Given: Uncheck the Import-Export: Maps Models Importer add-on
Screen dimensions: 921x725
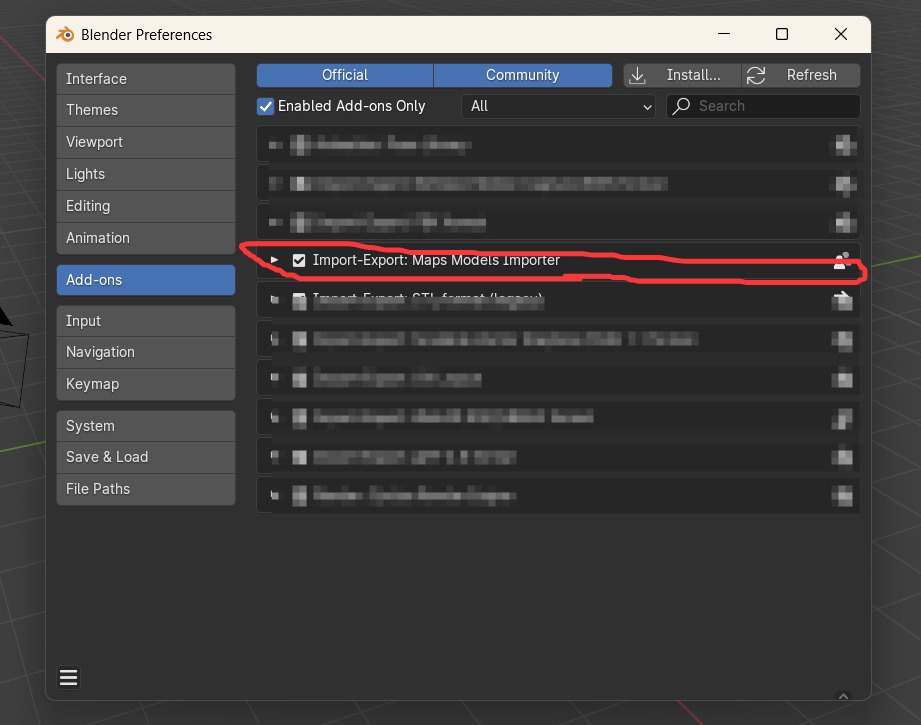Looking at the screenshot, I should [299, 260].
